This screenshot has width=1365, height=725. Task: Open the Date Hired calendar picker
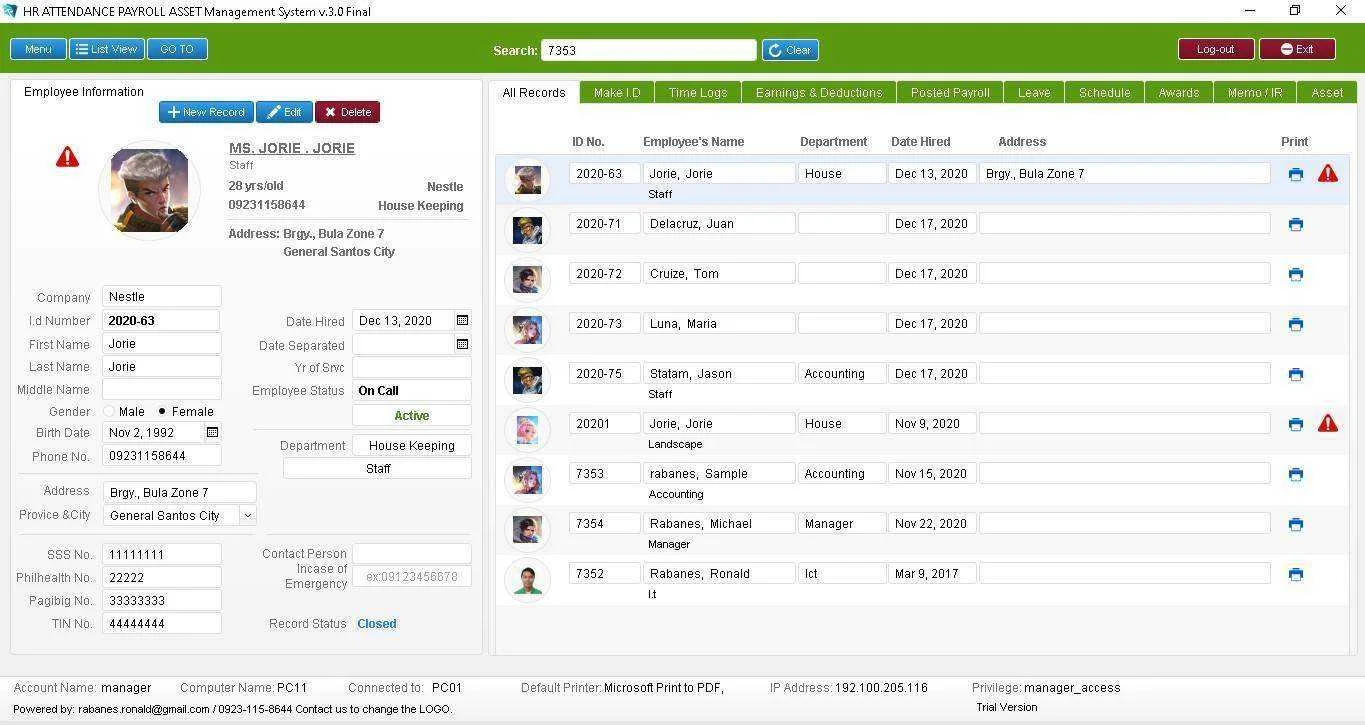tap(462, 320)
